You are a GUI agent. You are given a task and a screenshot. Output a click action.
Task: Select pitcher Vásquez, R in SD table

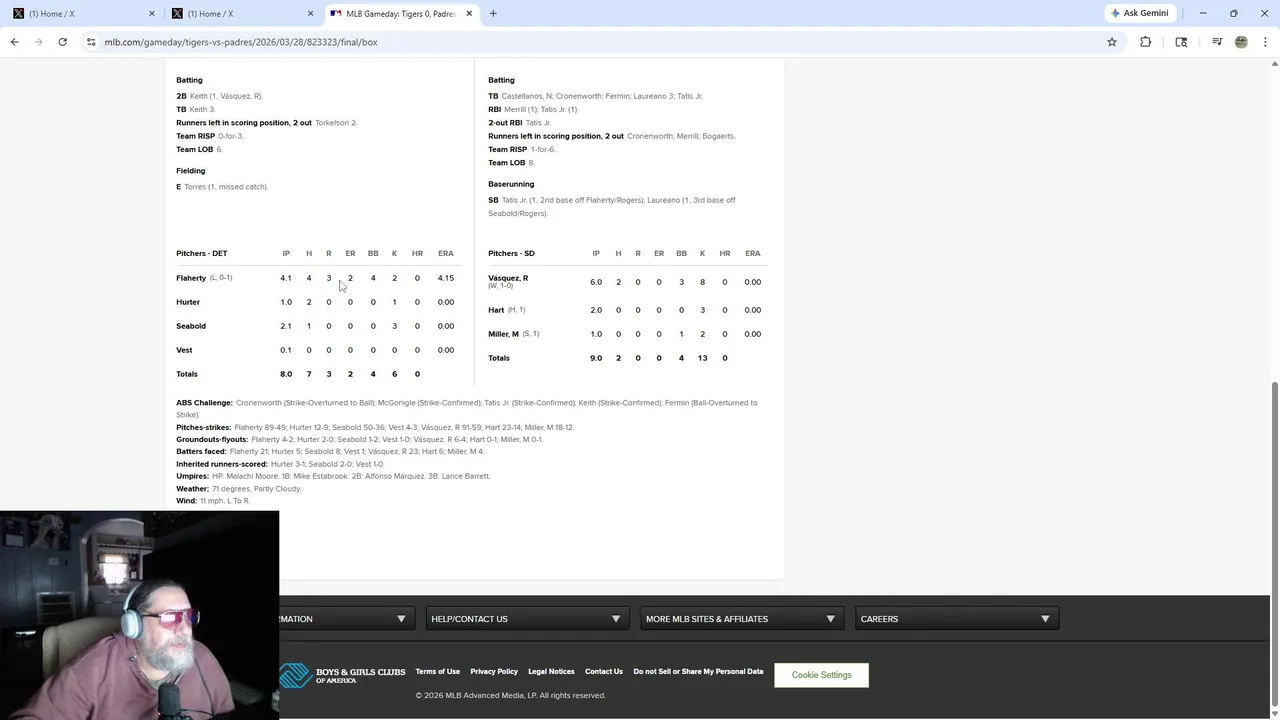(508, 278)
